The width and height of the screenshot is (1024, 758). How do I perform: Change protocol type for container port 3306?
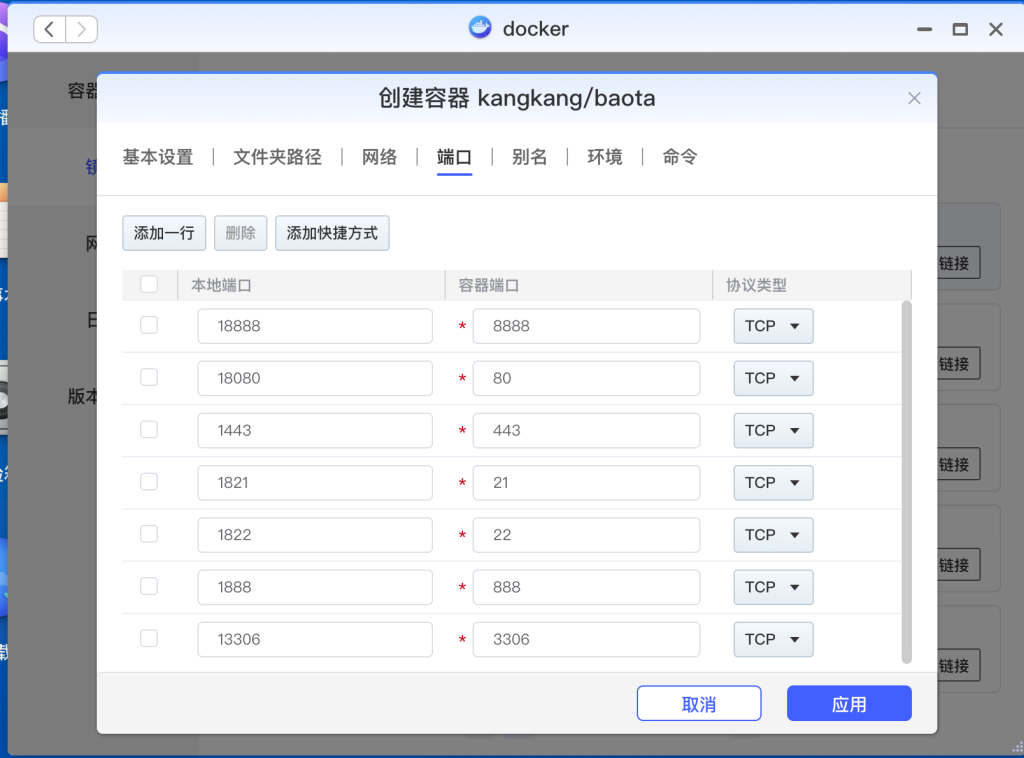click(773, 639)
